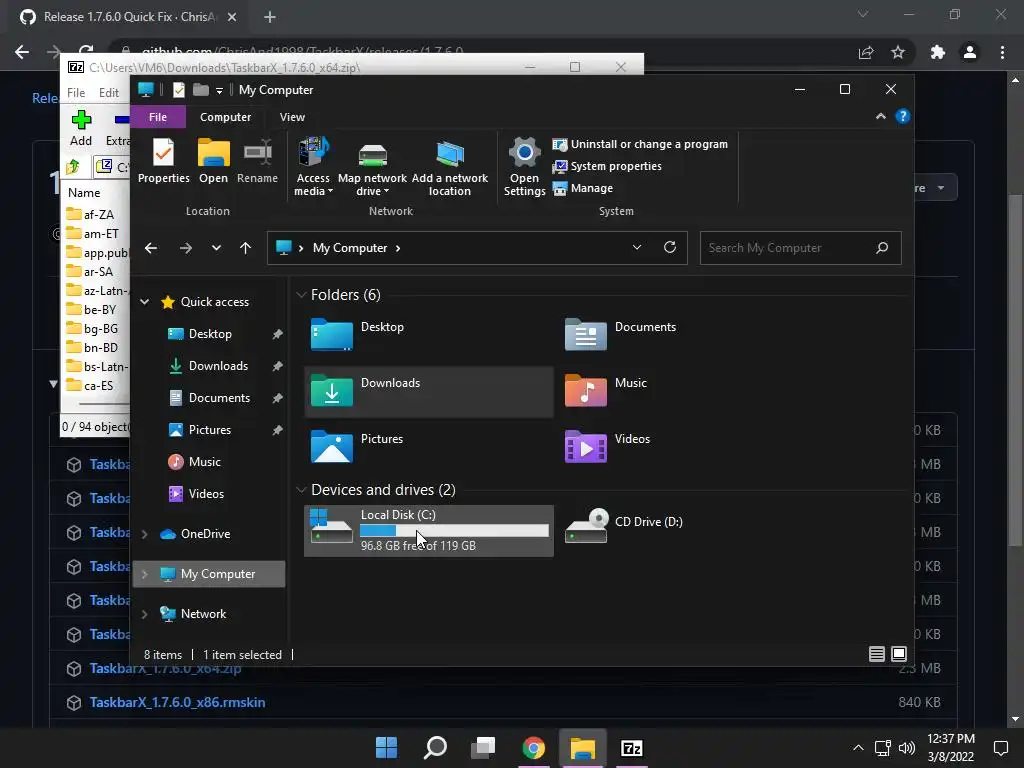Open System properties
The height and width of the screenshot is (768, 1024).
607,167
